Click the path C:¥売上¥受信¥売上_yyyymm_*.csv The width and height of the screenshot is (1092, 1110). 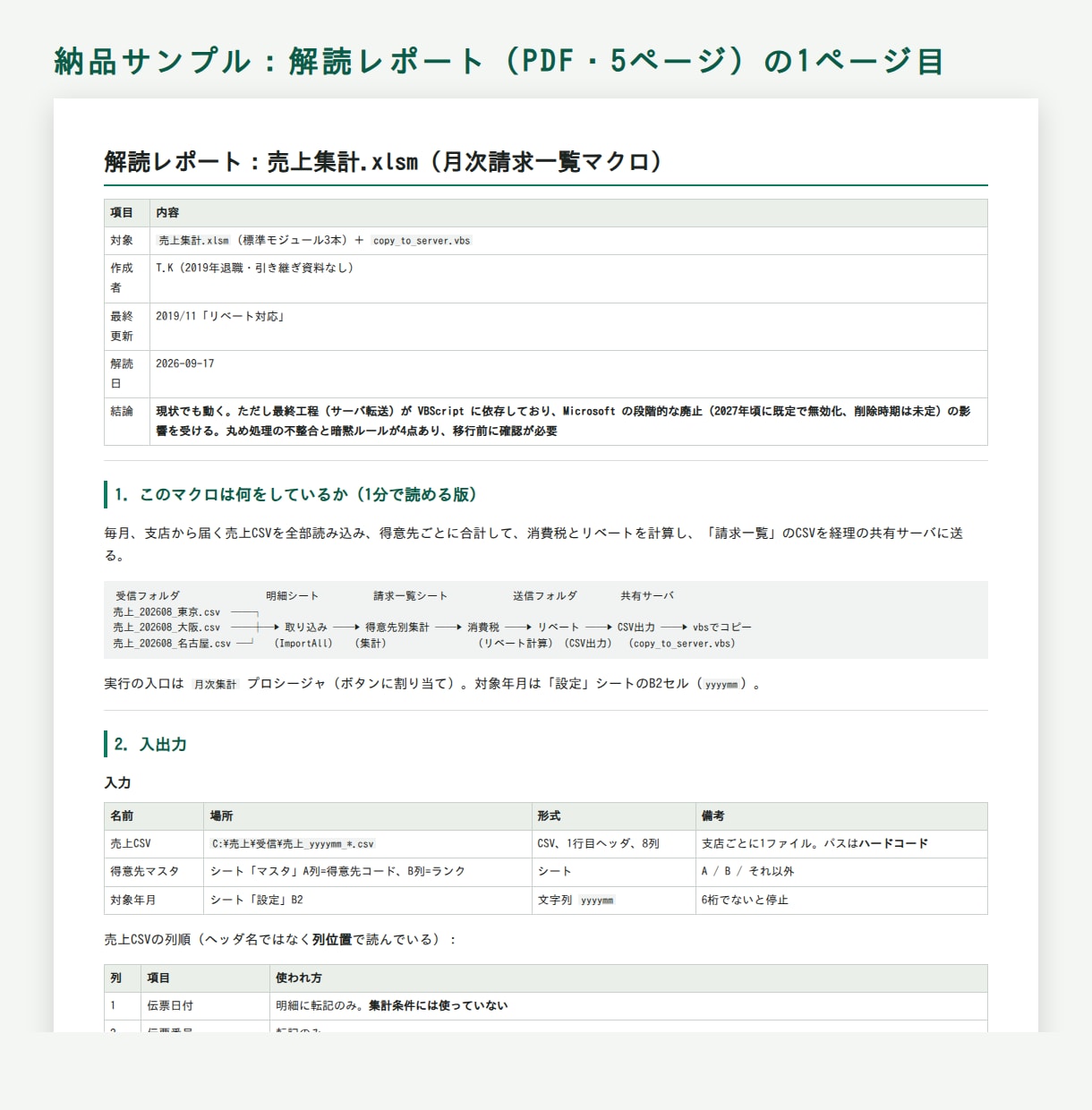tap(293, 844)
